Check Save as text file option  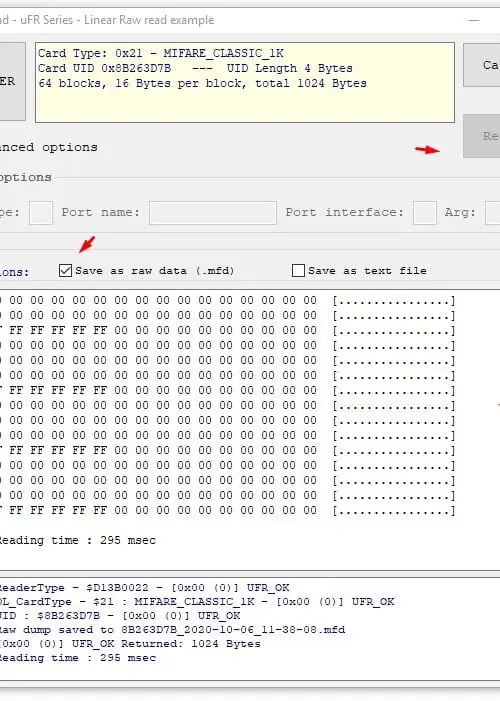coord(298,270)
